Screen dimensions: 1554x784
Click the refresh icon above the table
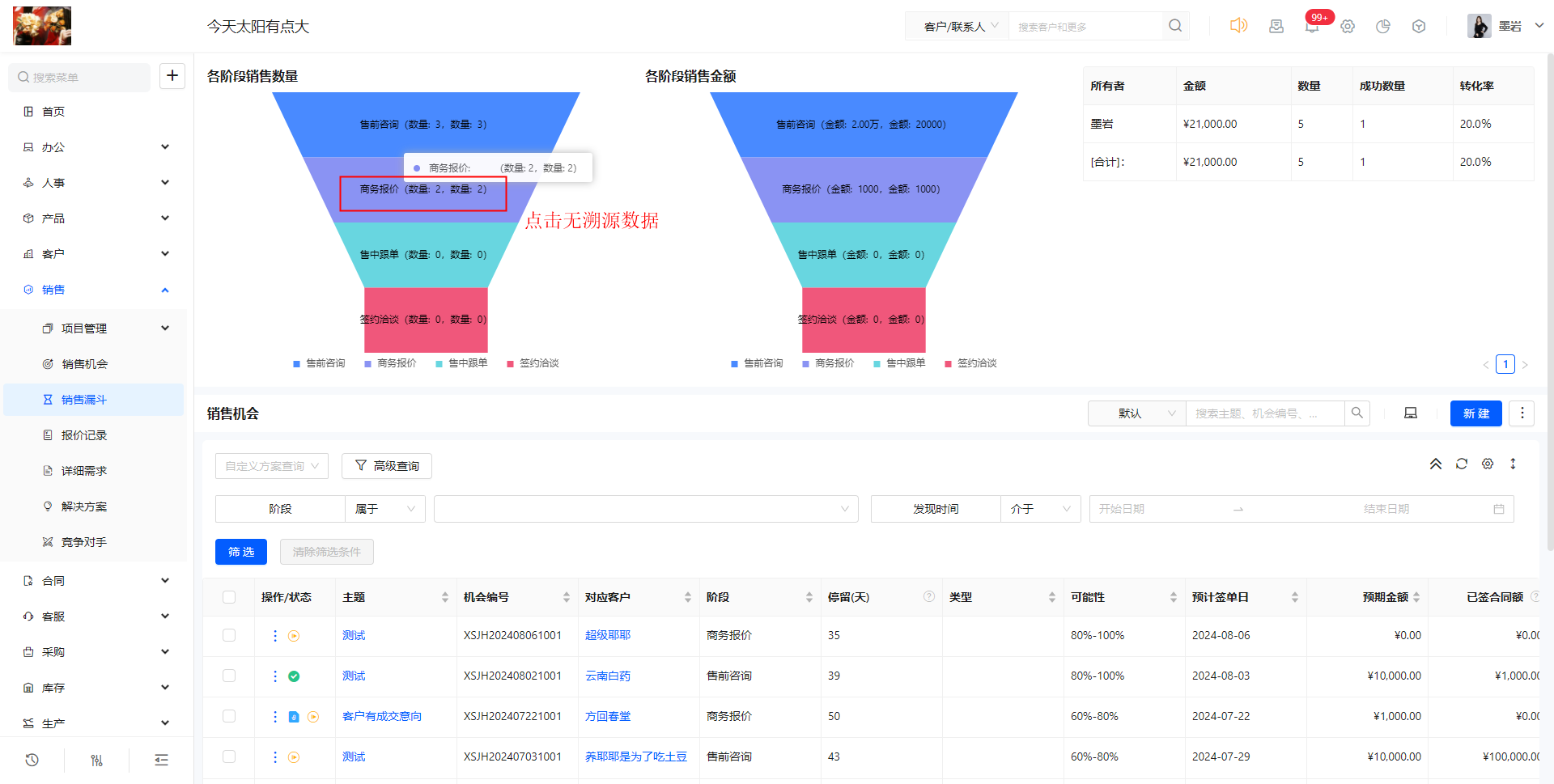point(1462,464)
